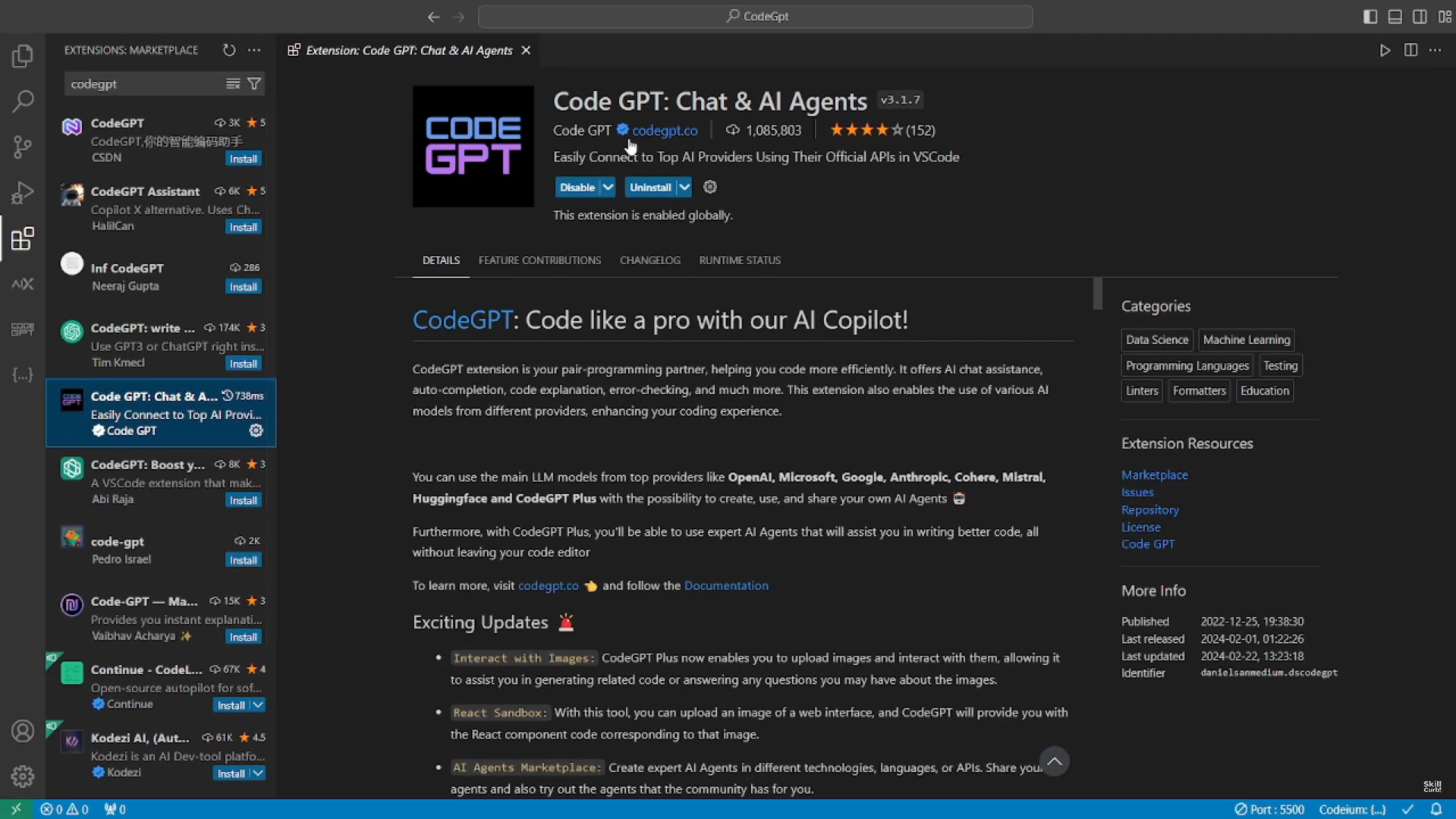Open notifications bell in status bar
The width and height of the screenshot is (1456, 819).
pos(1436,809)
